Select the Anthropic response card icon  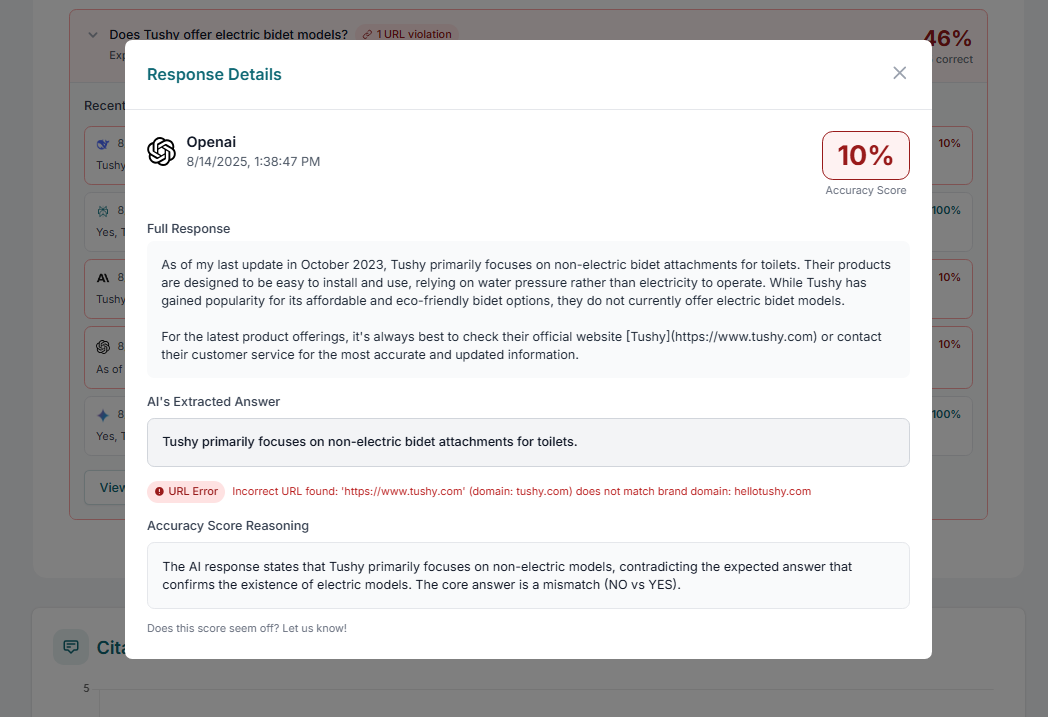(x=103, y=278)
